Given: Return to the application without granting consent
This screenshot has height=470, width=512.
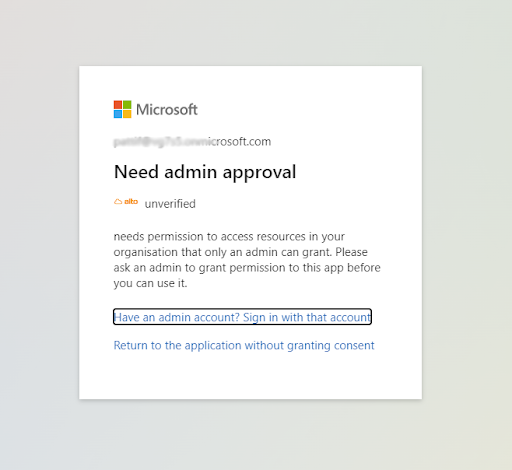Looking at the screenshot, I should click(244, 345).
